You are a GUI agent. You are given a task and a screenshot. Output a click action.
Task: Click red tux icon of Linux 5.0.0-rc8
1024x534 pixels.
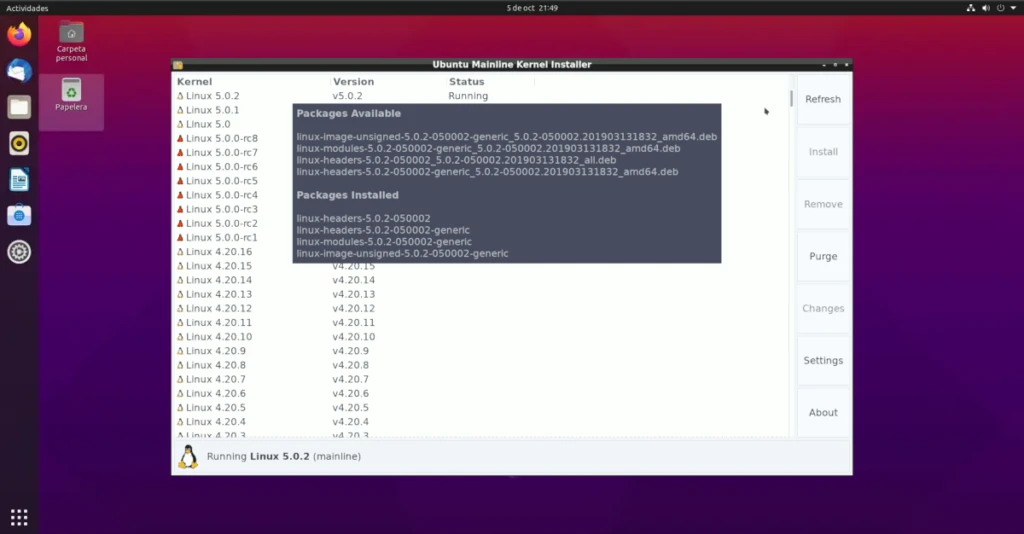point(180,138)
